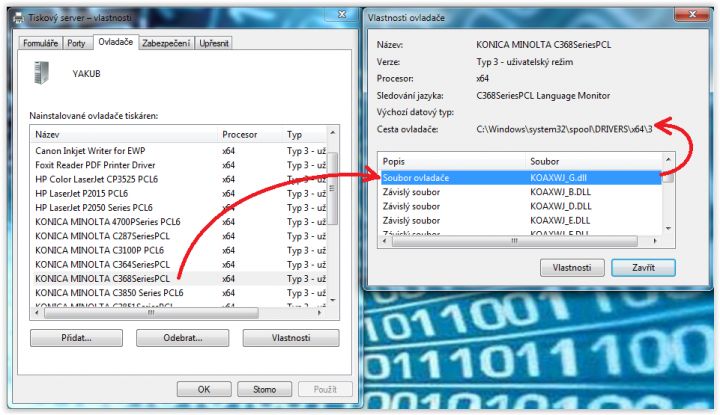The width and height of the screenshot is (720, 415).
Task: Click the Odebrat... button
Action: (x=182, y=338)
